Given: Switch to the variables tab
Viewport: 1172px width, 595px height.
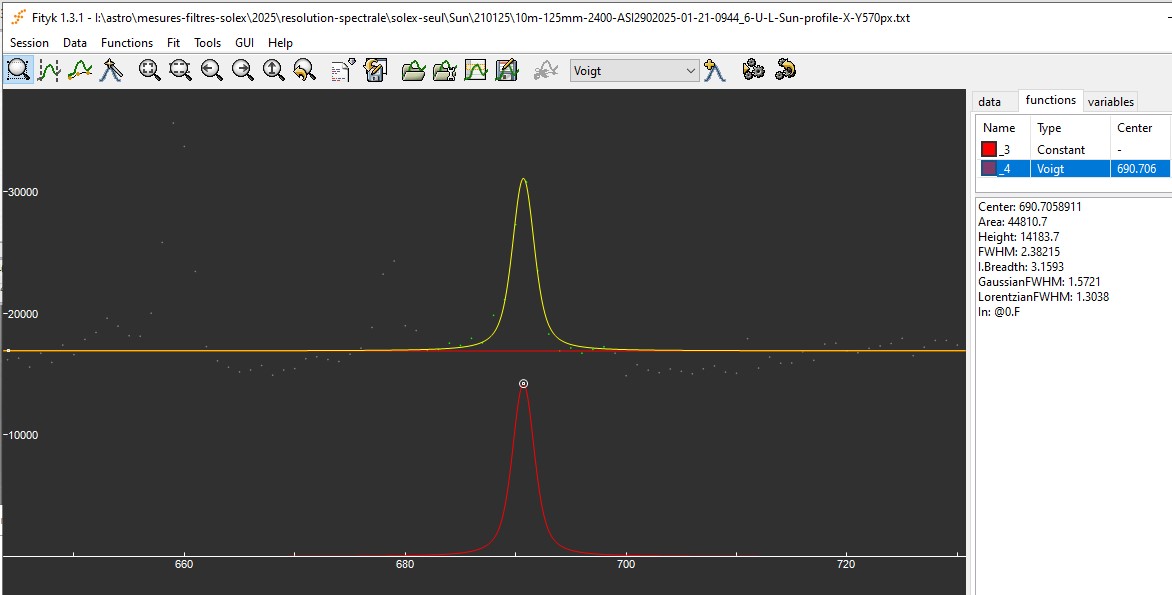Looking at the screenshot, I should (1111, 102).
